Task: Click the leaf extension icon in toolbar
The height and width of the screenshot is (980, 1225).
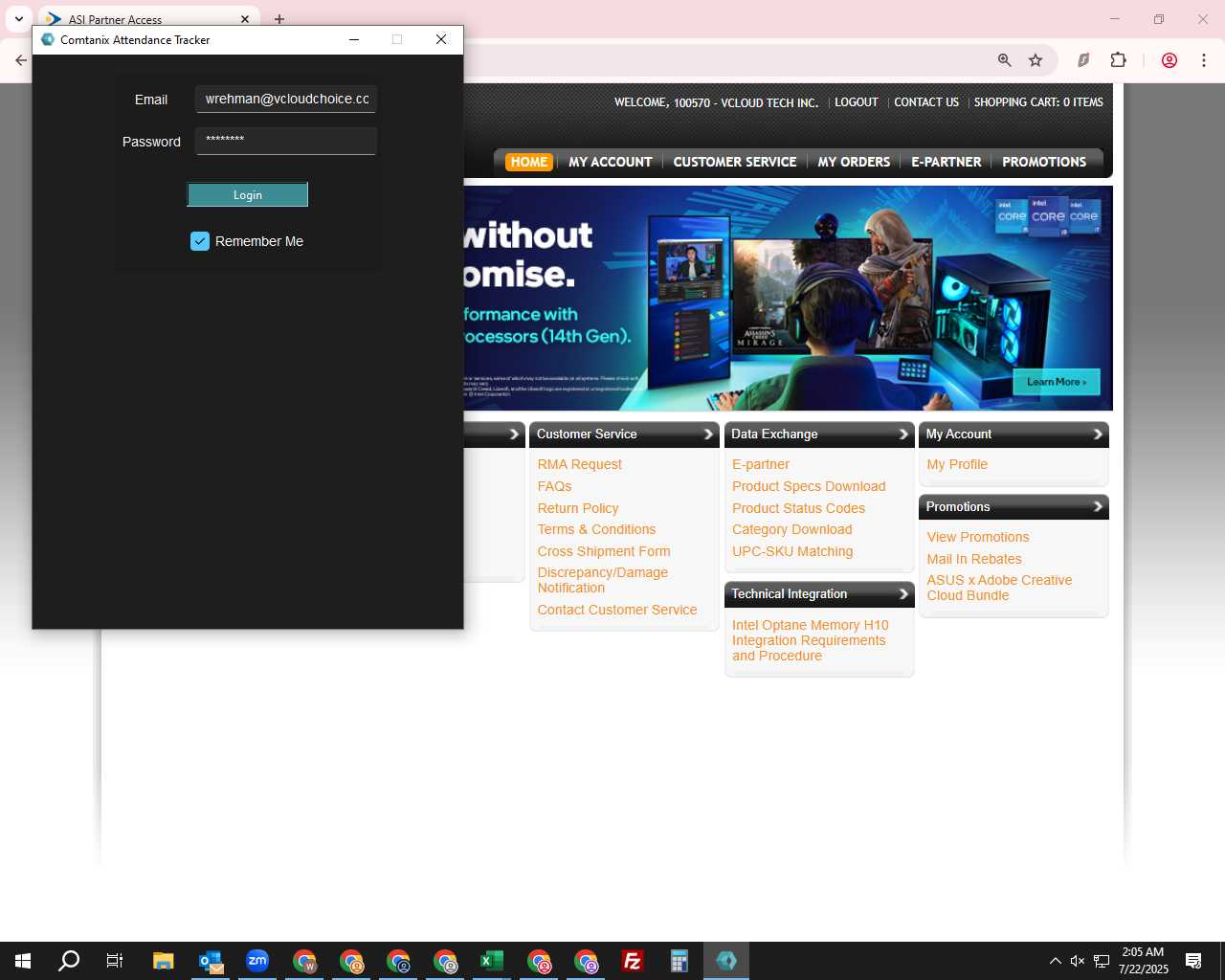Action: (x=1083, y=60)
